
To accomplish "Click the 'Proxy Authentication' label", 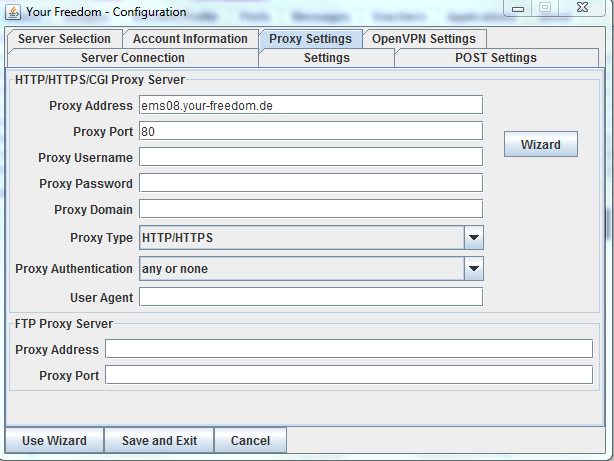I will 74,269.
